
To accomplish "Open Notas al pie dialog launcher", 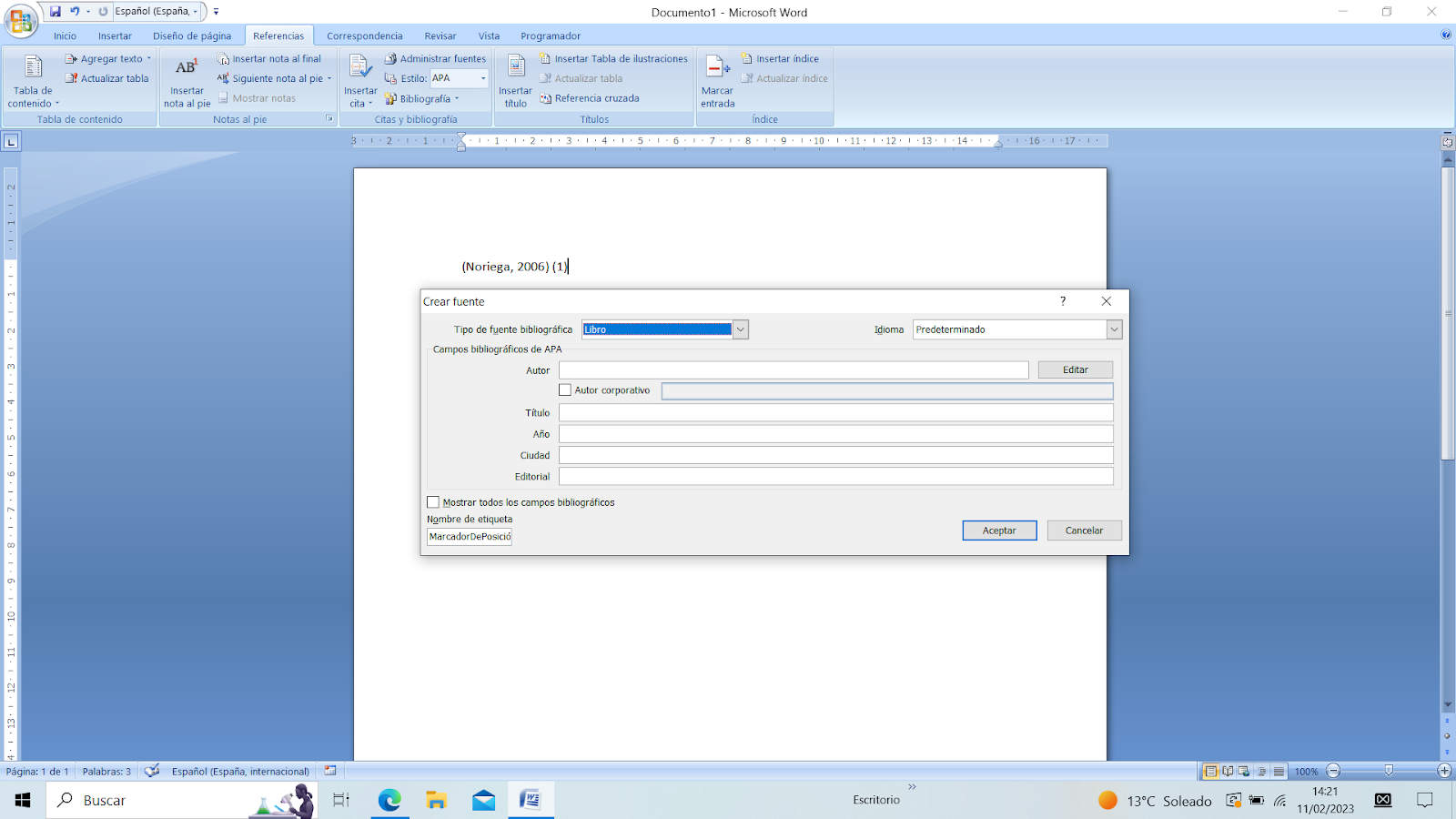I will point(329,118).
